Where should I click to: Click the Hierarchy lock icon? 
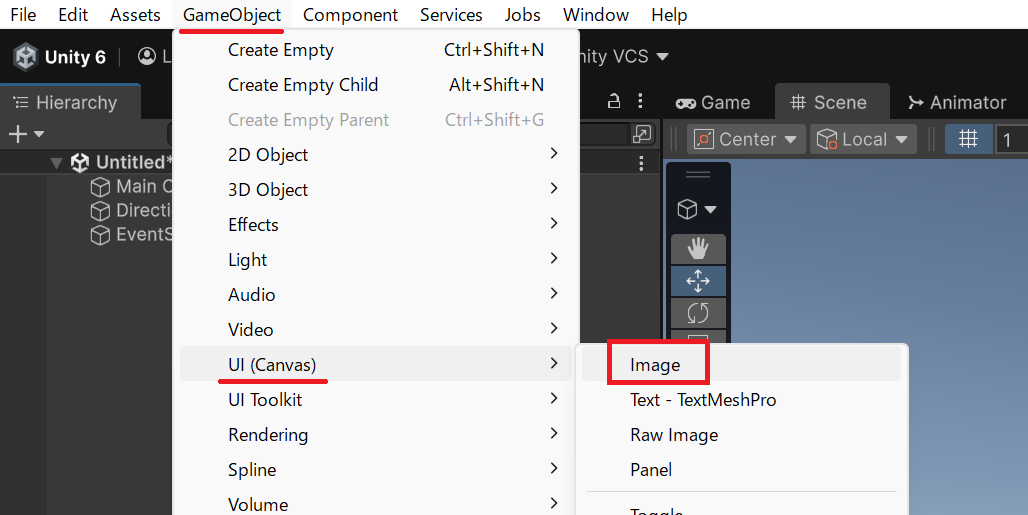click(614, 102)
